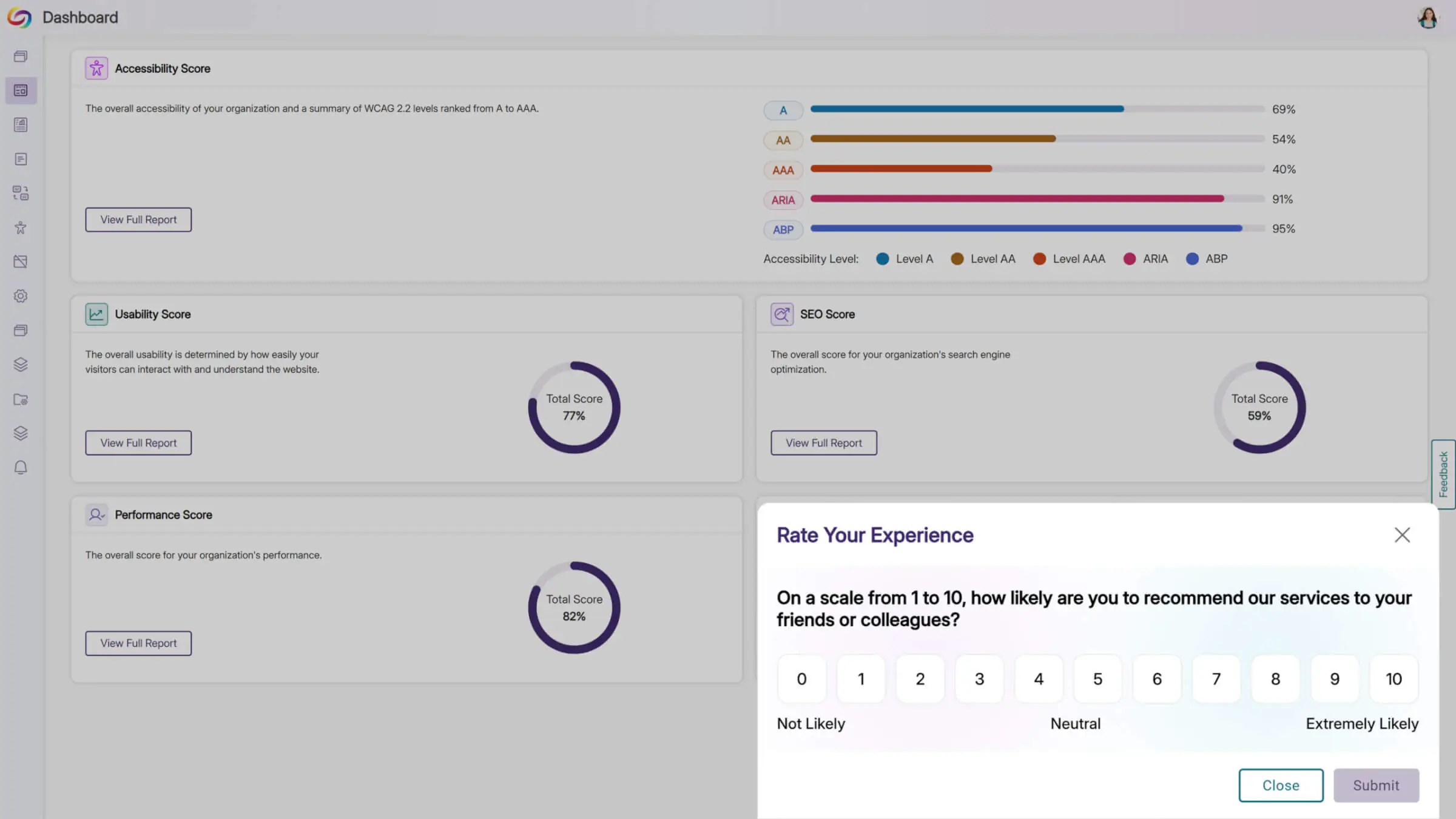View Full Report for Accessibility Score

(138, 220)
